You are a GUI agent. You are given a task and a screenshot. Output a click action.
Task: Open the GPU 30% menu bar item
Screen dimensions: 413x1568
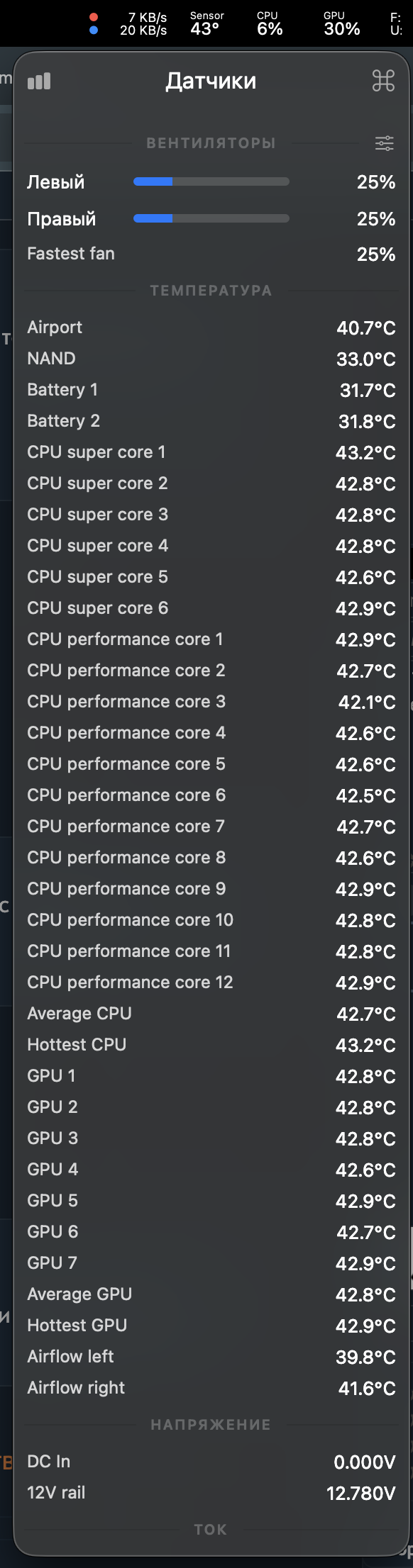(x=341, y=23)
